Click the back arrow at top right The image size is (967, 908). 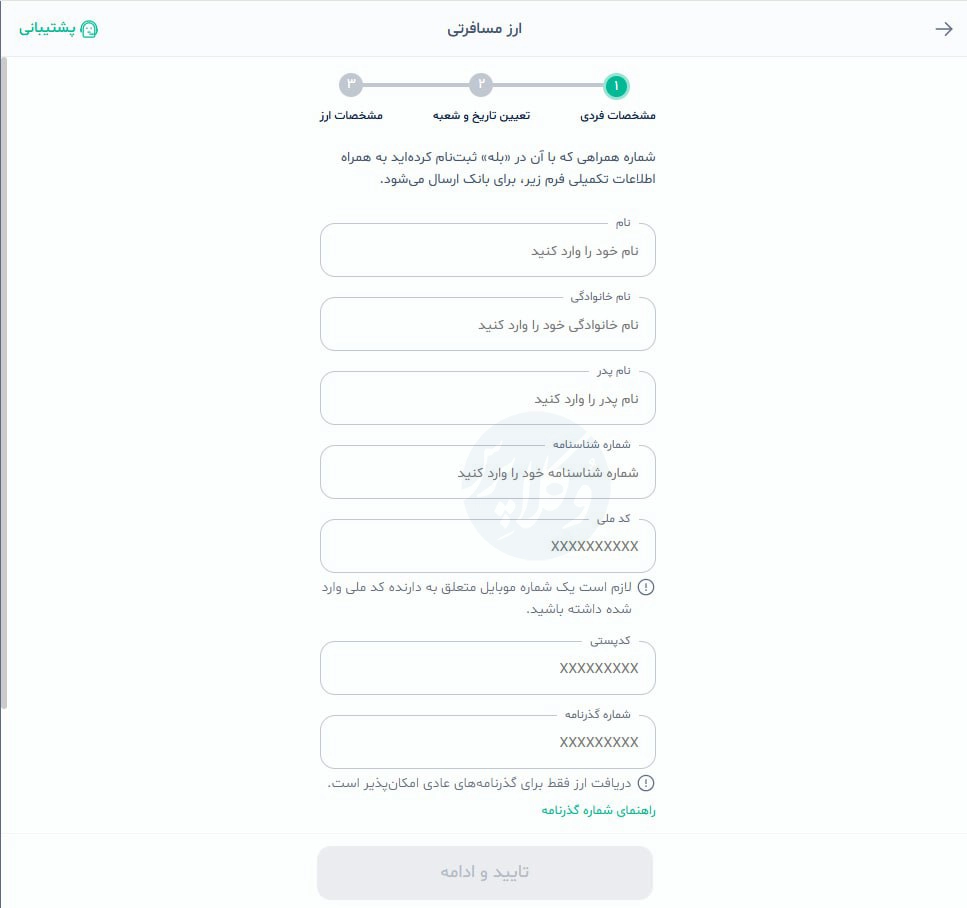tap(943, 28)
